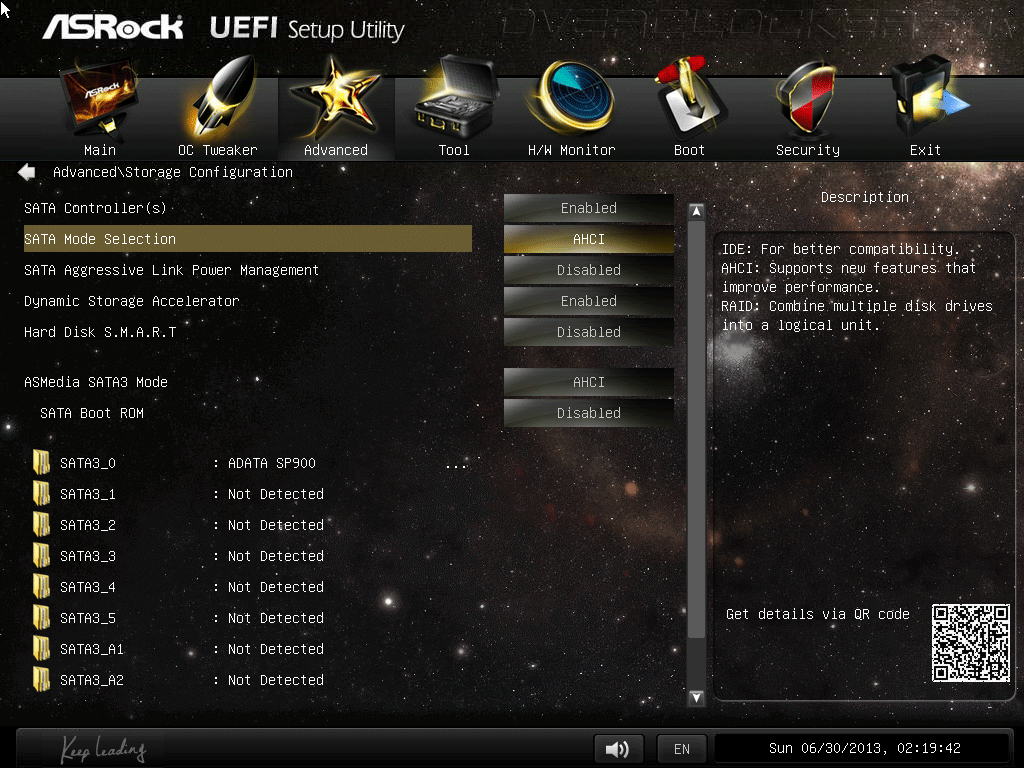1024x768 pixels.
Task: Click Not Detected for SATA3_5
Action: point(276,618)
